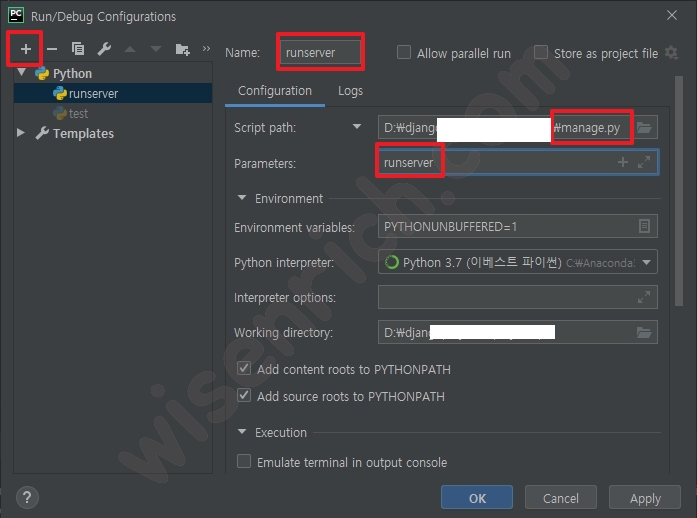Focus the Name input field
697x518 pixels.
pyautogui.click(x=320, y=52)
